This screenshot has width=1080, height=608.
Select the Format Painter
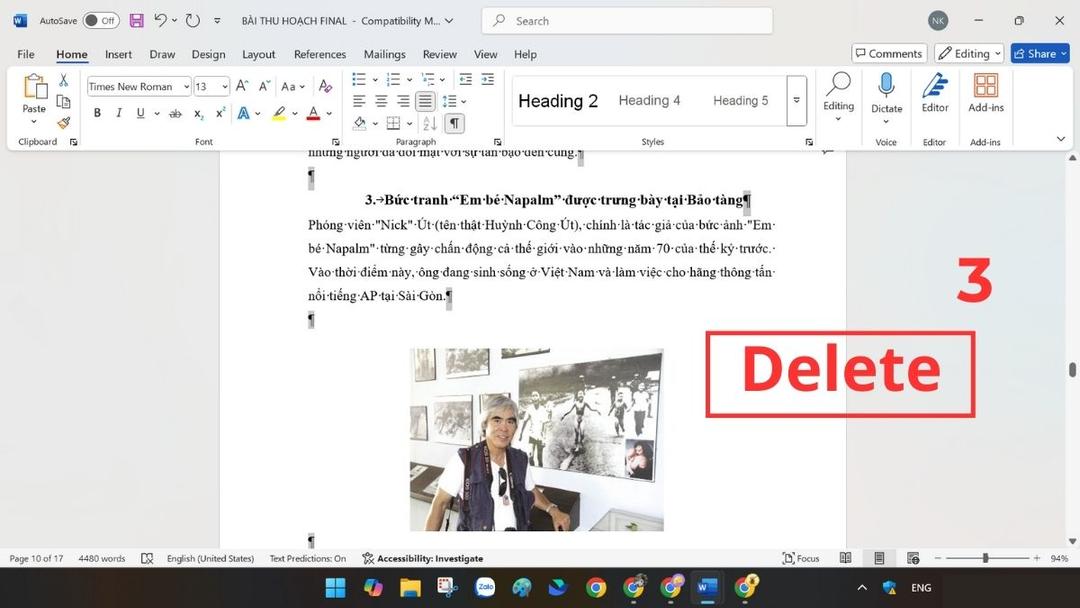[62, 123]
